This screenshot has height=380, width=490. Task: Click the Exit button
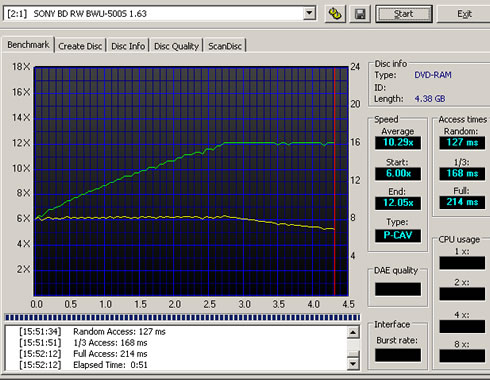click(464, 14)
